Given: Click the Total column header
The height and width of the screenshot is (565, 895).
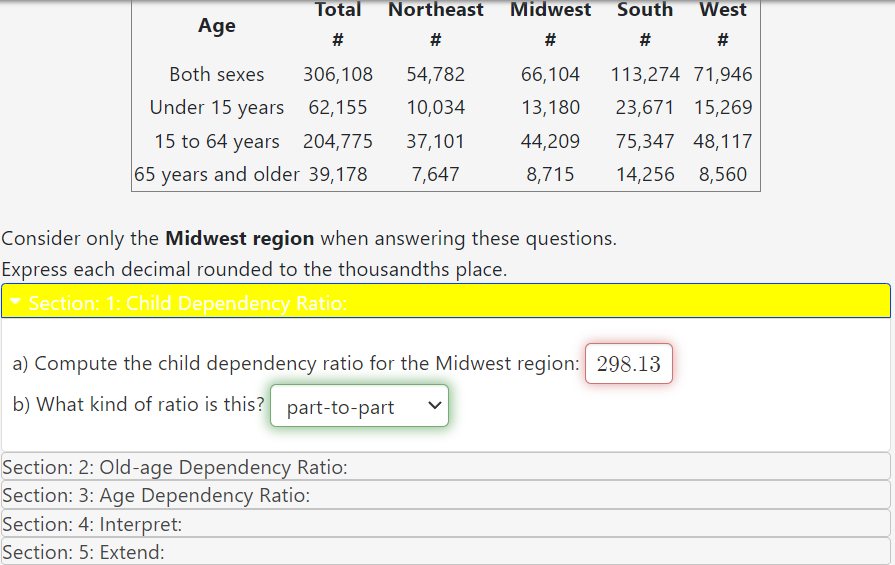Looking at the screenshot, I should pyautogui.click(x=338, y=10).
